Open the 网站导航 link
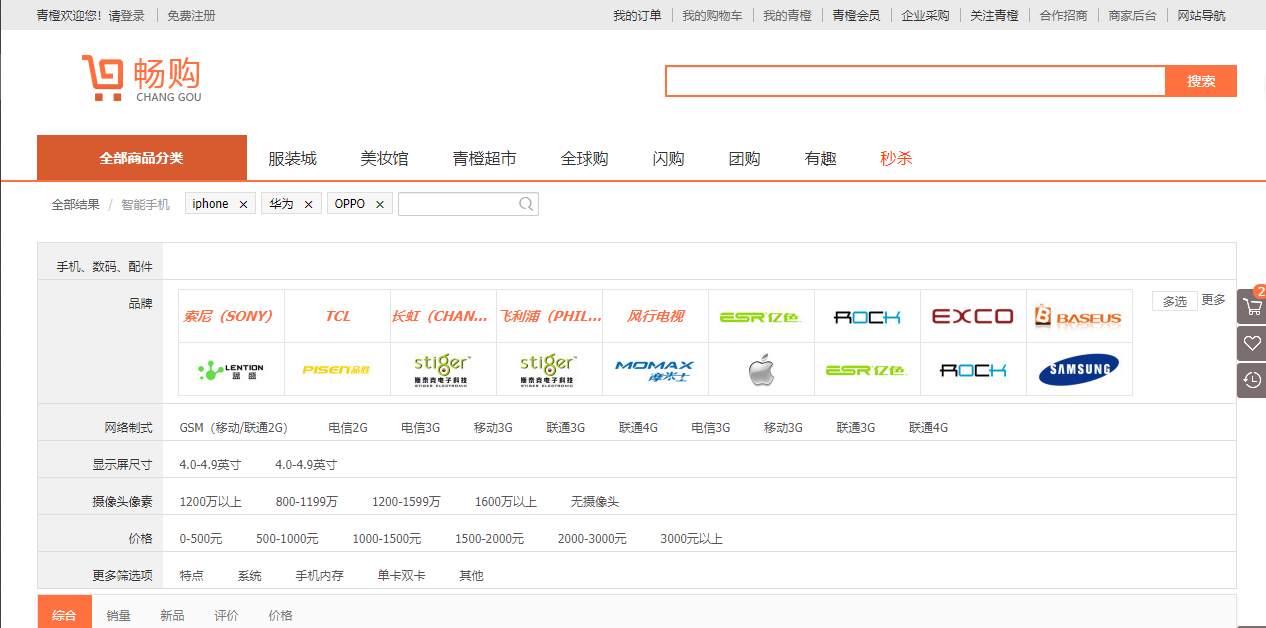Screen dimensions: 1266x628 click(1201, 15)
